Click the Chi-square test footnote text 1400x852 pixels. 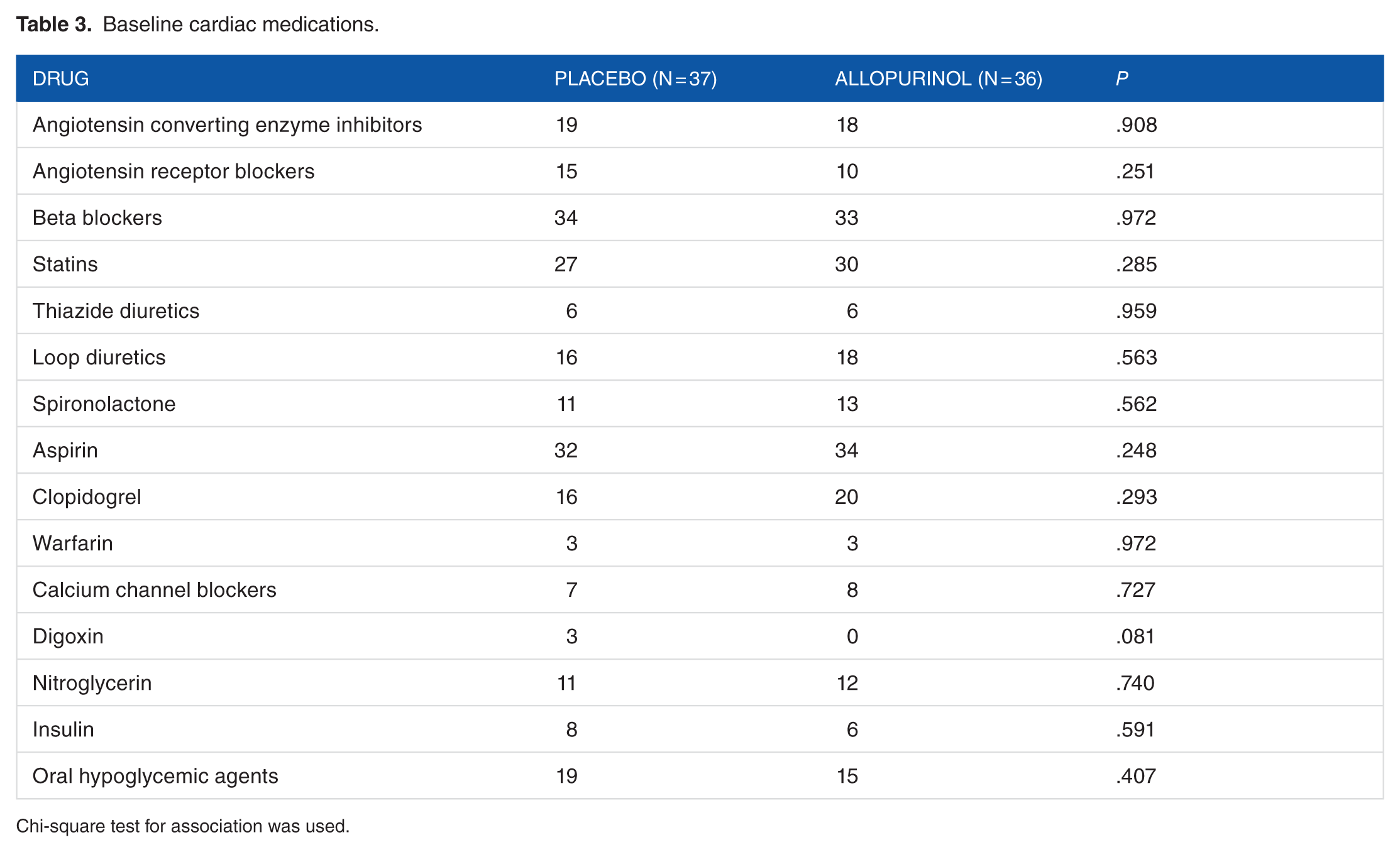182,826
